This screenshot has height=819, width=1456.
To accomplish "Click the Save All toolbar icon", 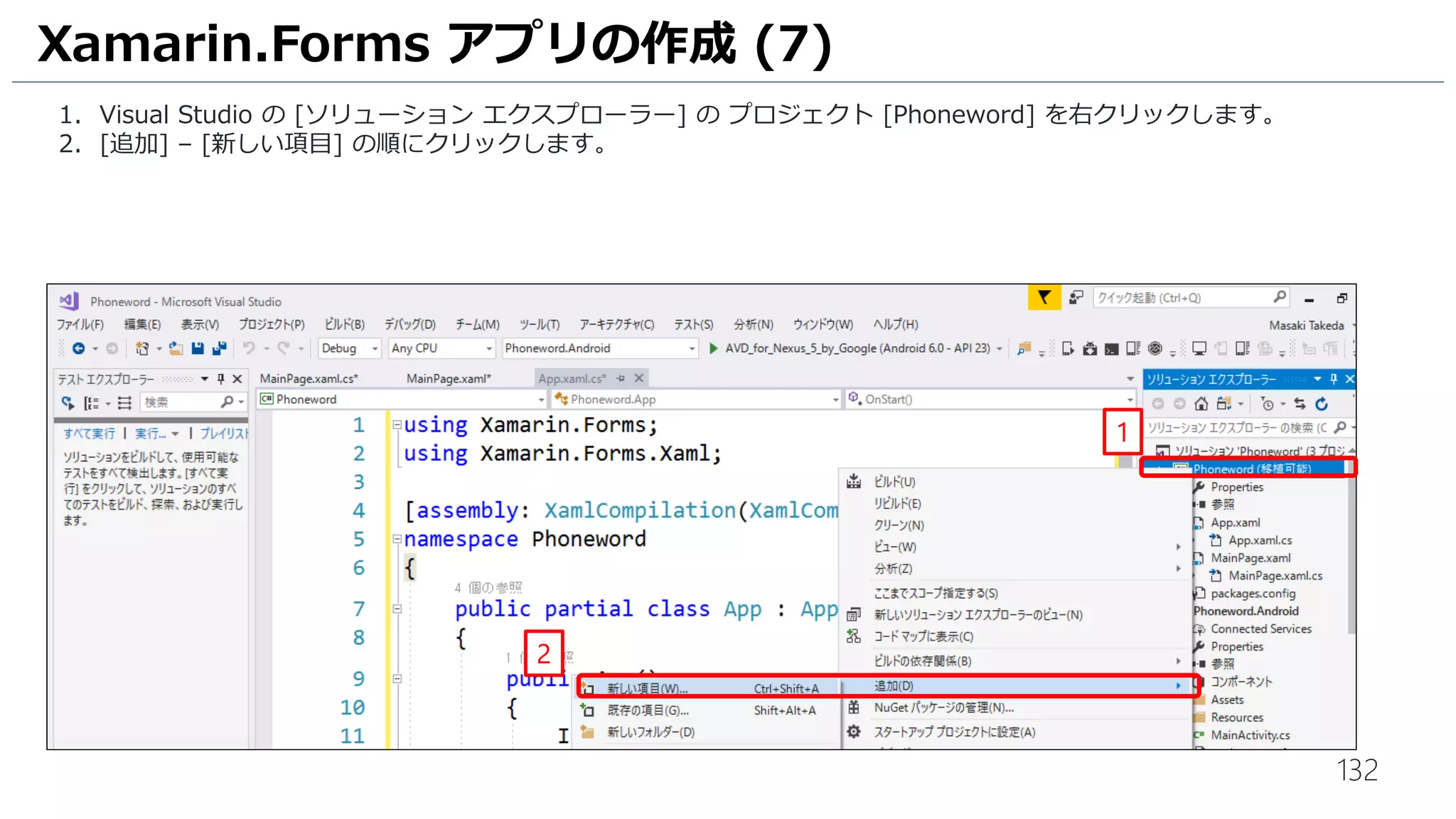I will pyautogui.click(x=219, y=348).
